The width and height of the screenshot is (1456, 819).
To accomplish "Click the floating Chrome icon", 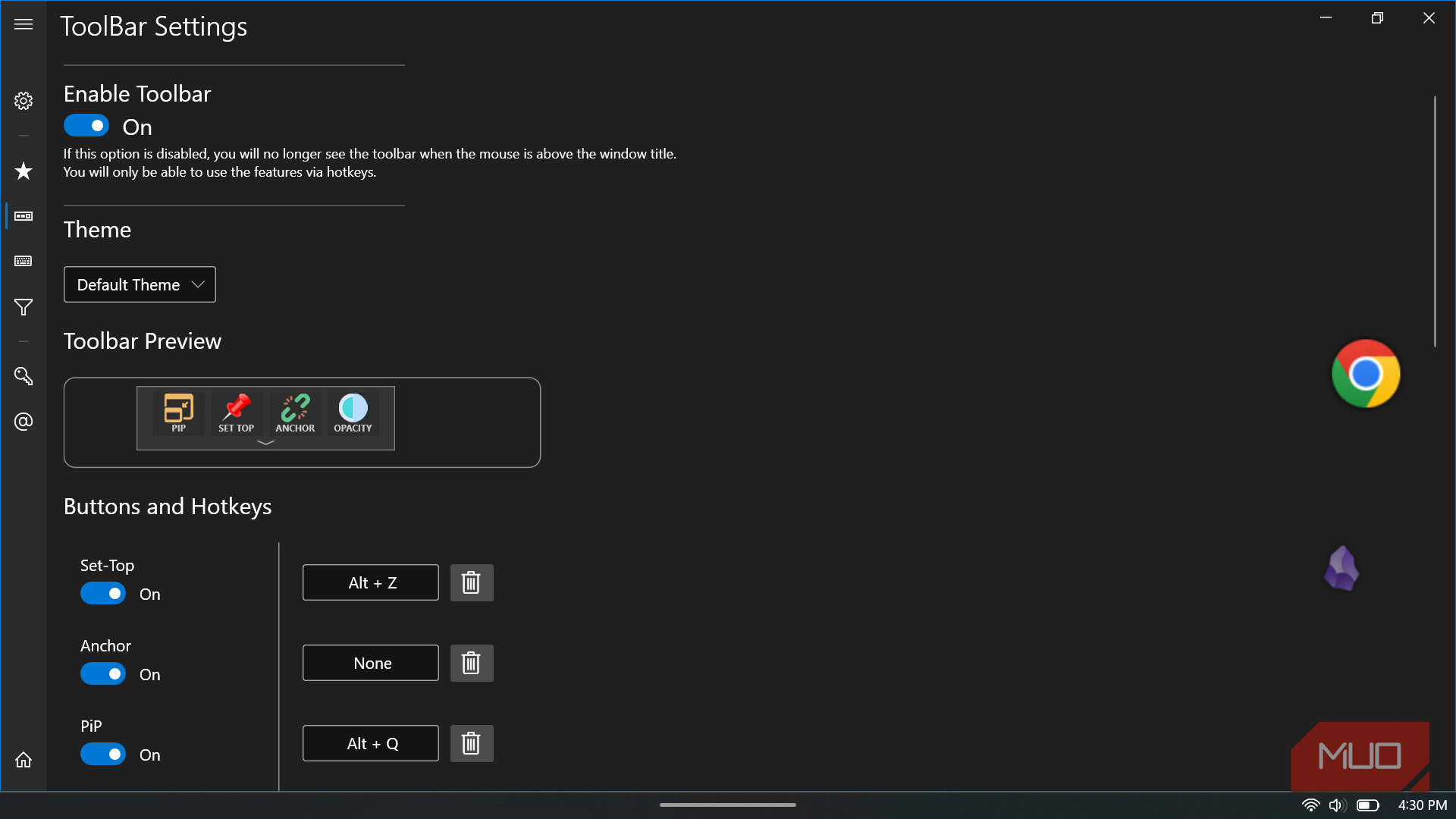I will [1366, 374].
